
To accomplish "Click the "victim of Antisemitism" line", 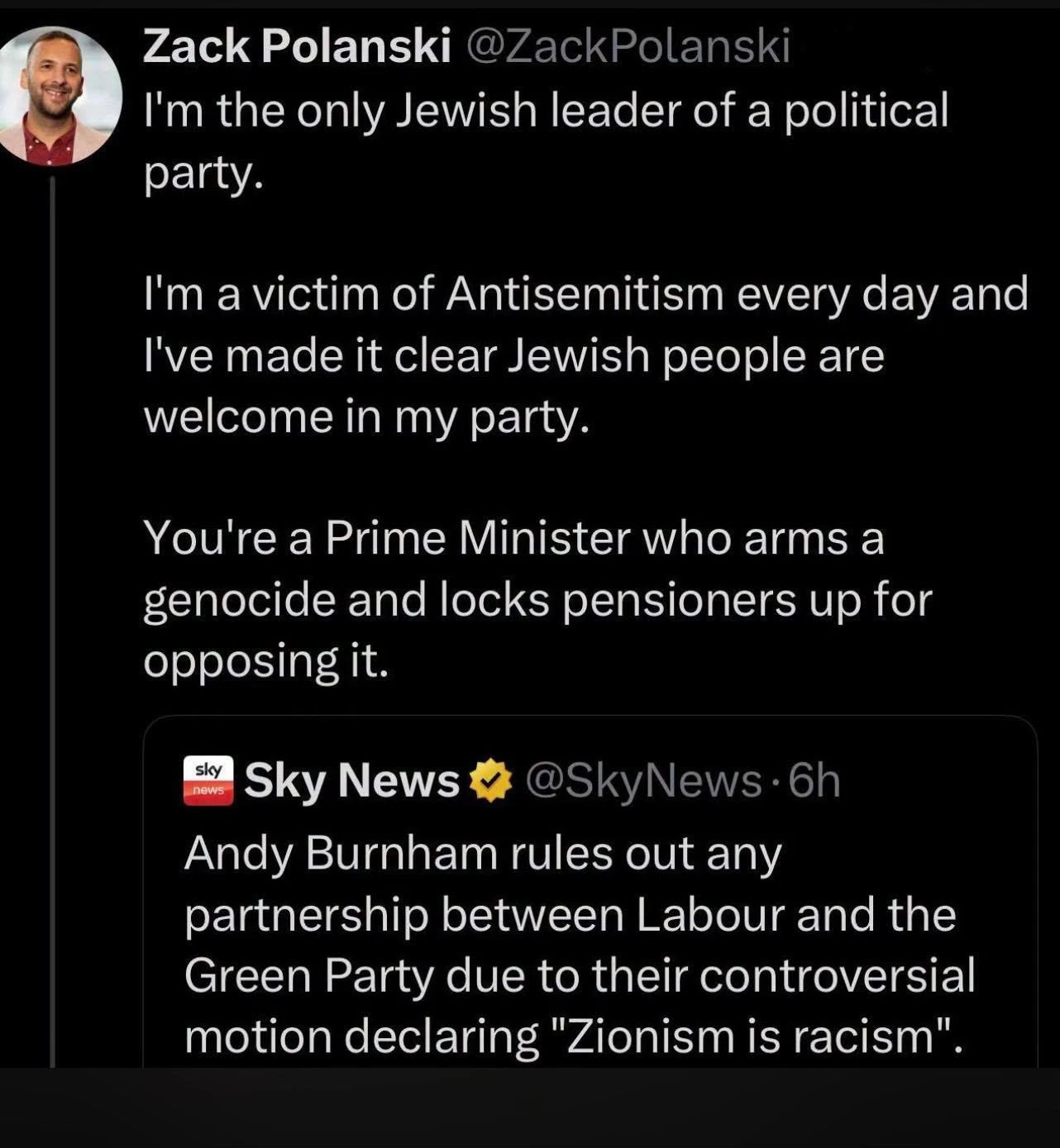I will click(x=586, y=294).
